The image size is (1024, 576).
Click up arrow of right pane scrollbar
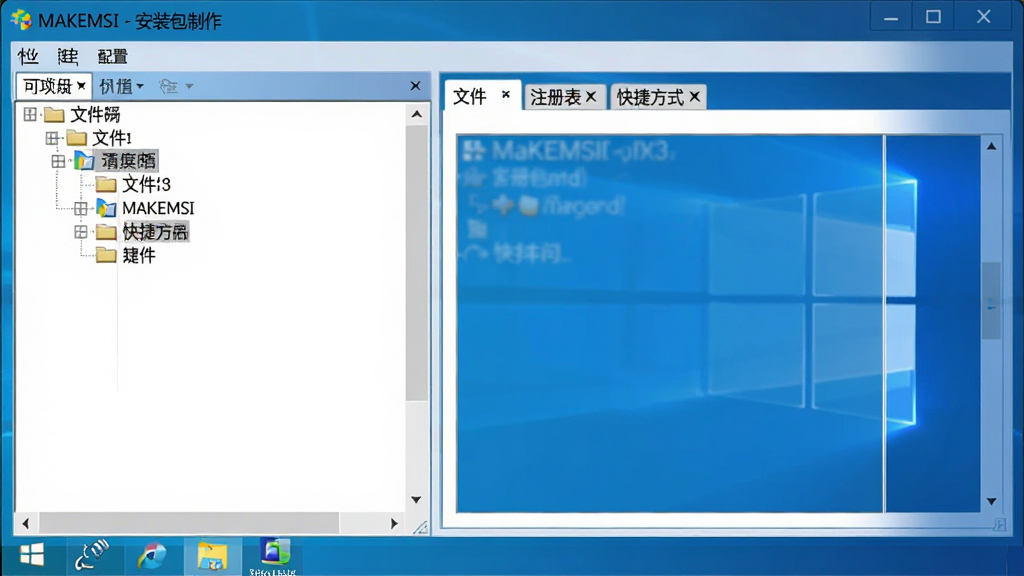point(991,146)
